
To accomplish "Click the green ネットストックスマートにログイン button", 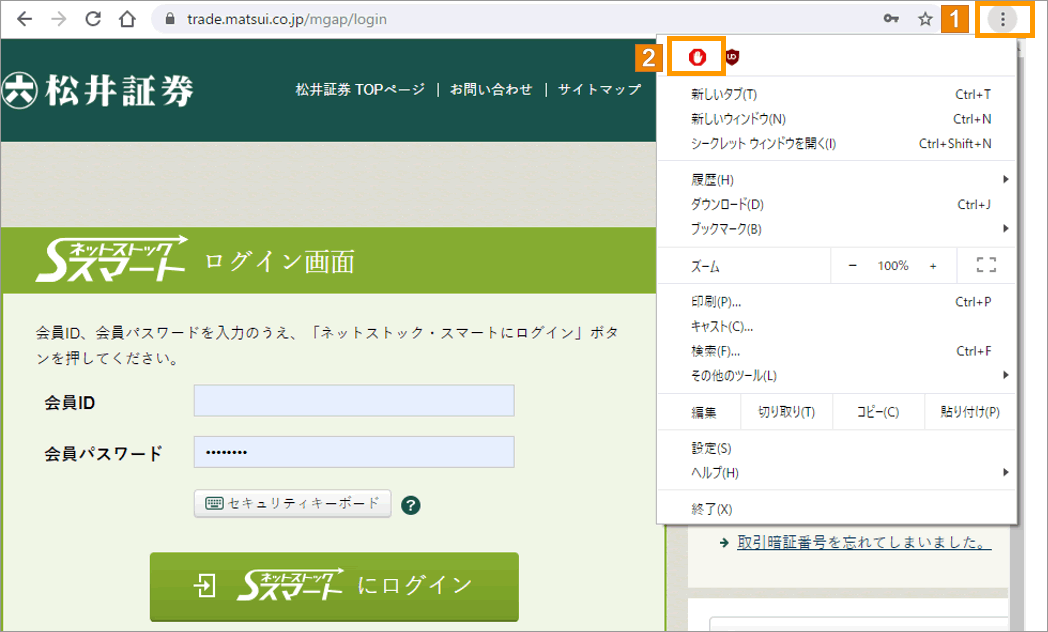I will click(x=334, y=587).
